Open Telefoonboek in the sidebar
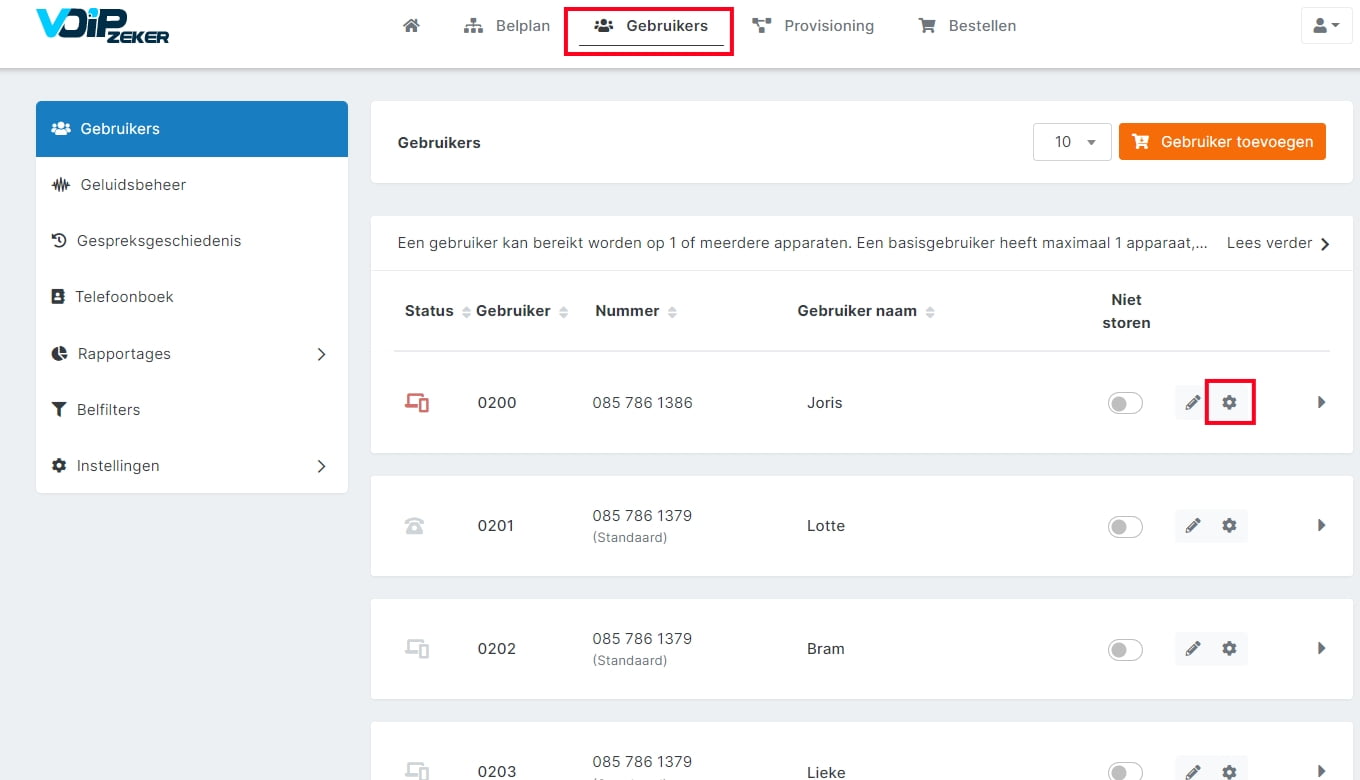This screenshot has height=780, width=1360. point(192,297)
